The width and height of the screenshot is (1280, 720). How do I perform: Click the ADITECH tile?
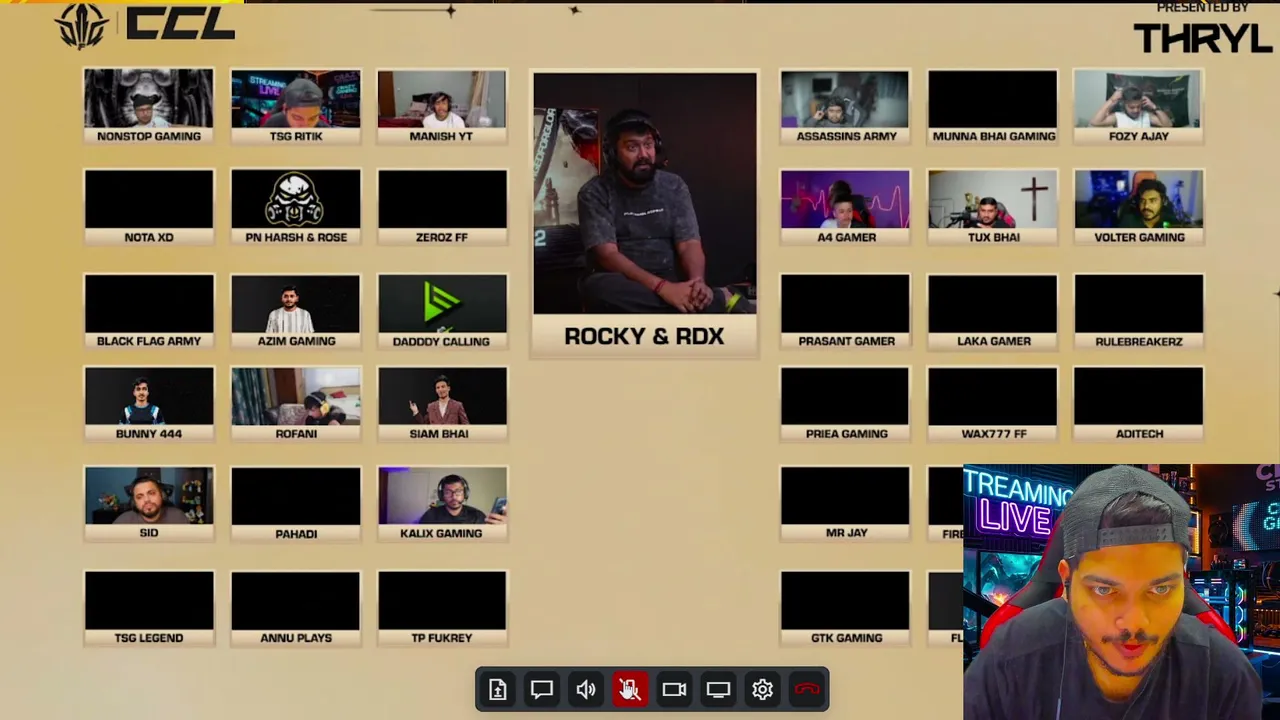coord(1139,404)
